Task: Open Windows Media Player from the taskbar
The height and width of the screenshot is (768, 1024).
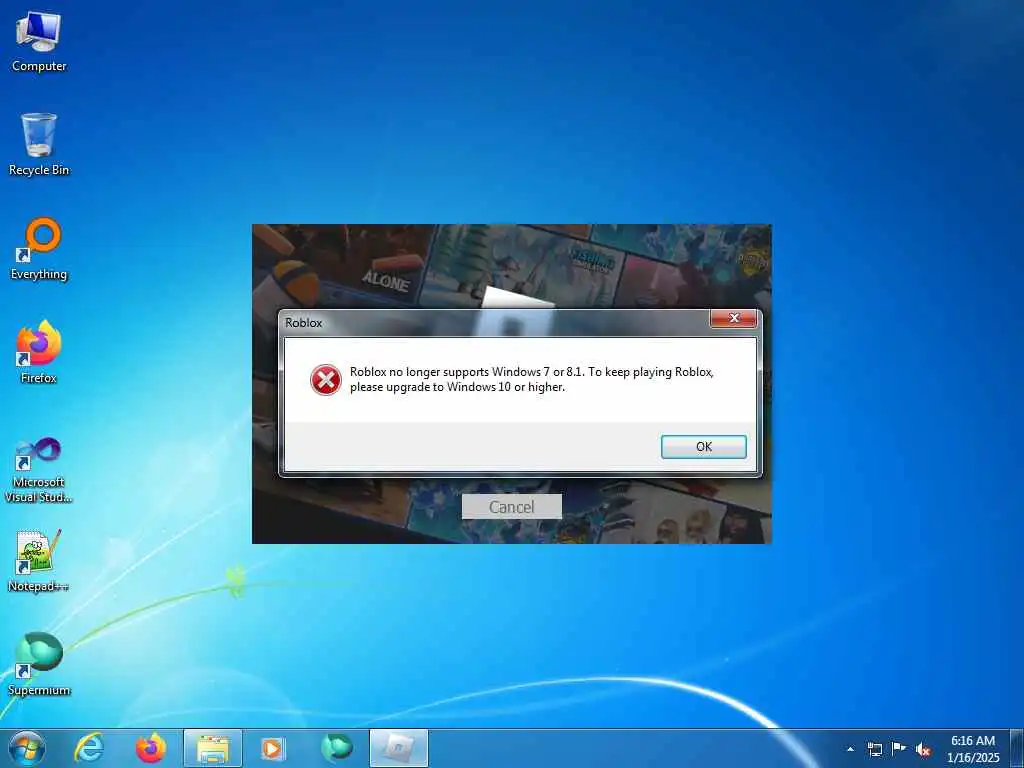Action: (x=273, y=748)
